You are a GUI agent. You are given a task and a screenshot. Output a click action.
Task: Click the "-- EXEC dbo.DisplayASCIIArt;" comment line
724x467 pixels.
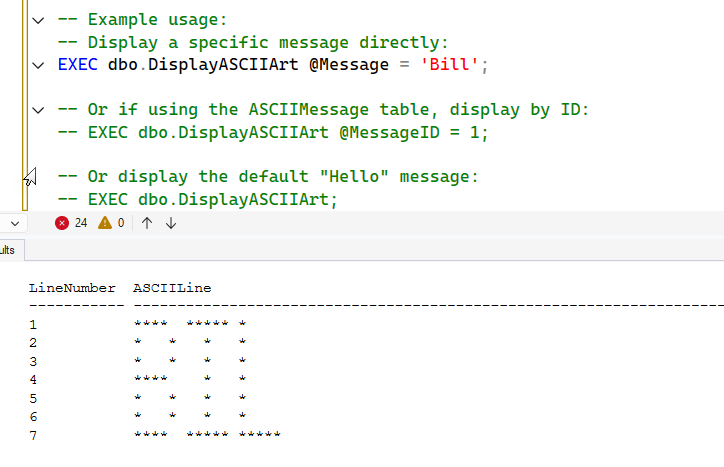pos(198,199)
